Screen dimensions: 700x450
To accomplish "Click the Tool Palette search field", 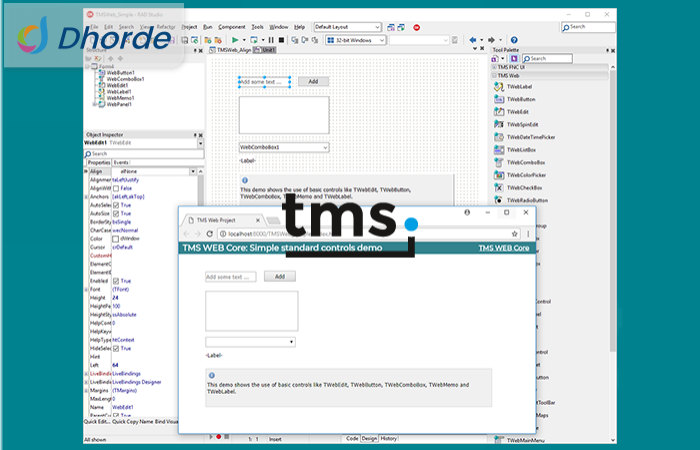I will pos(547,58).
